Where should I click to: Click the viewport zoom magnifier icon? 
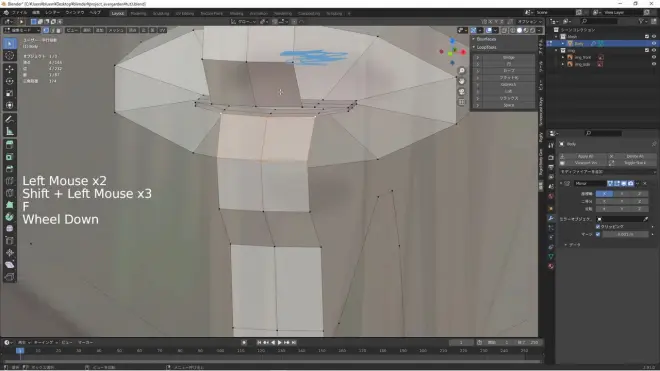click(462, 70)
